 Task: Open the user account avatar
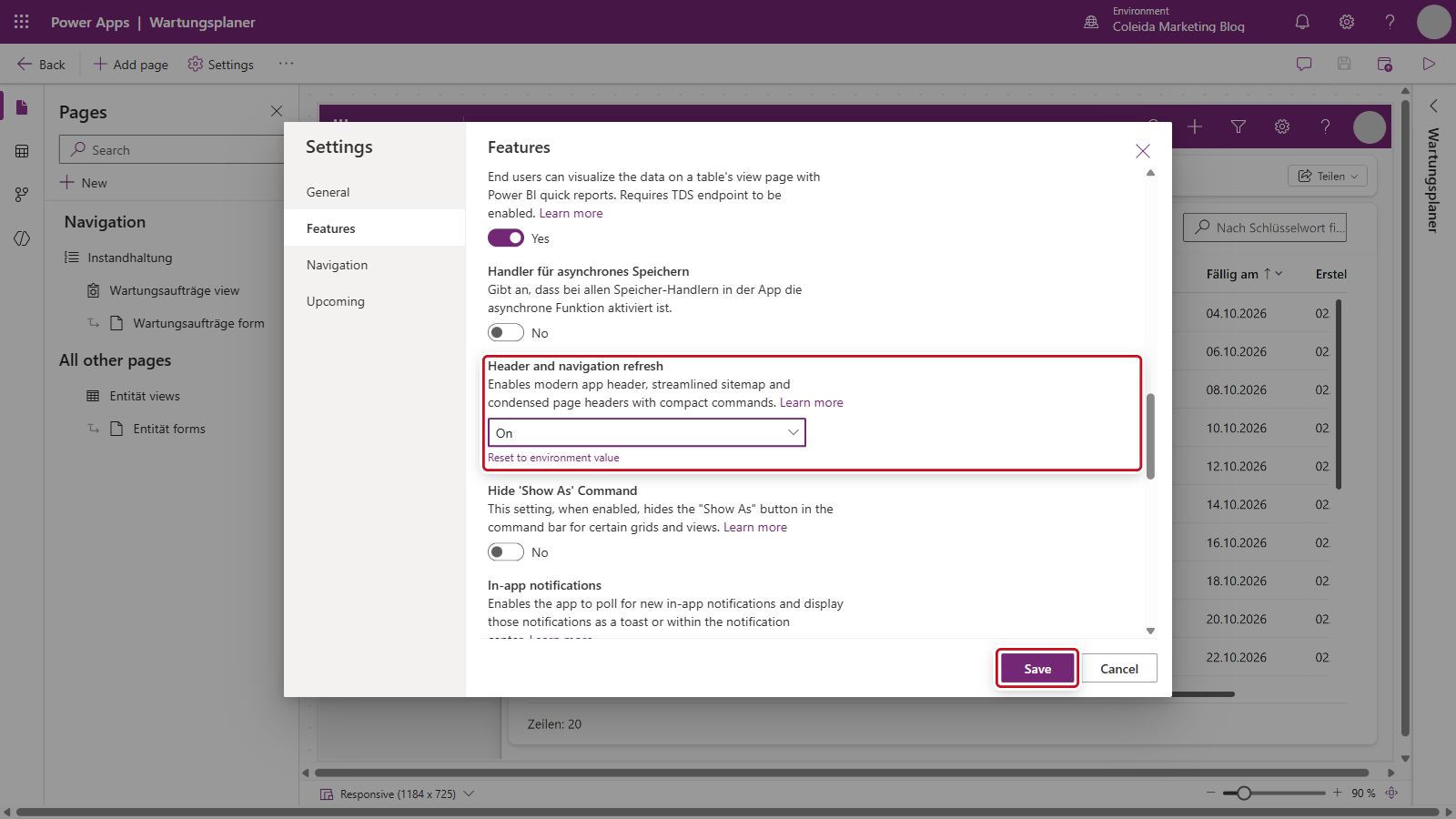click(1433, 22)
